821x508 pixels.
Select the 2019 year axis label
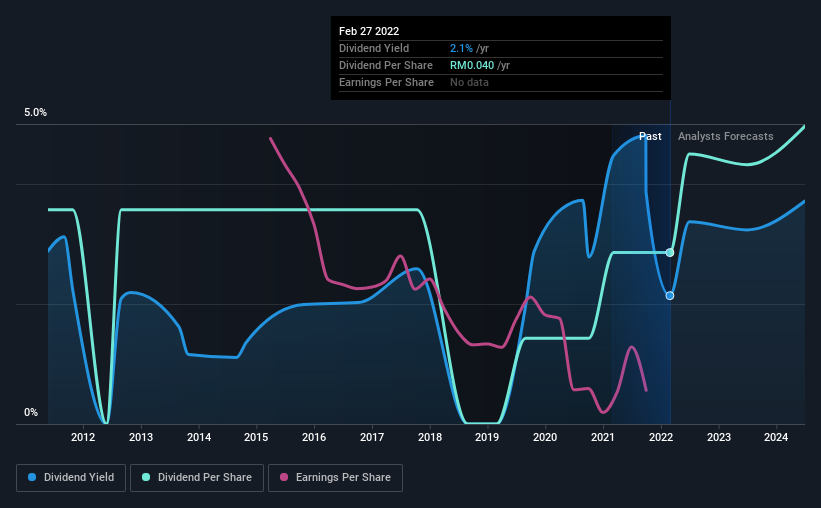pos(487,437)
